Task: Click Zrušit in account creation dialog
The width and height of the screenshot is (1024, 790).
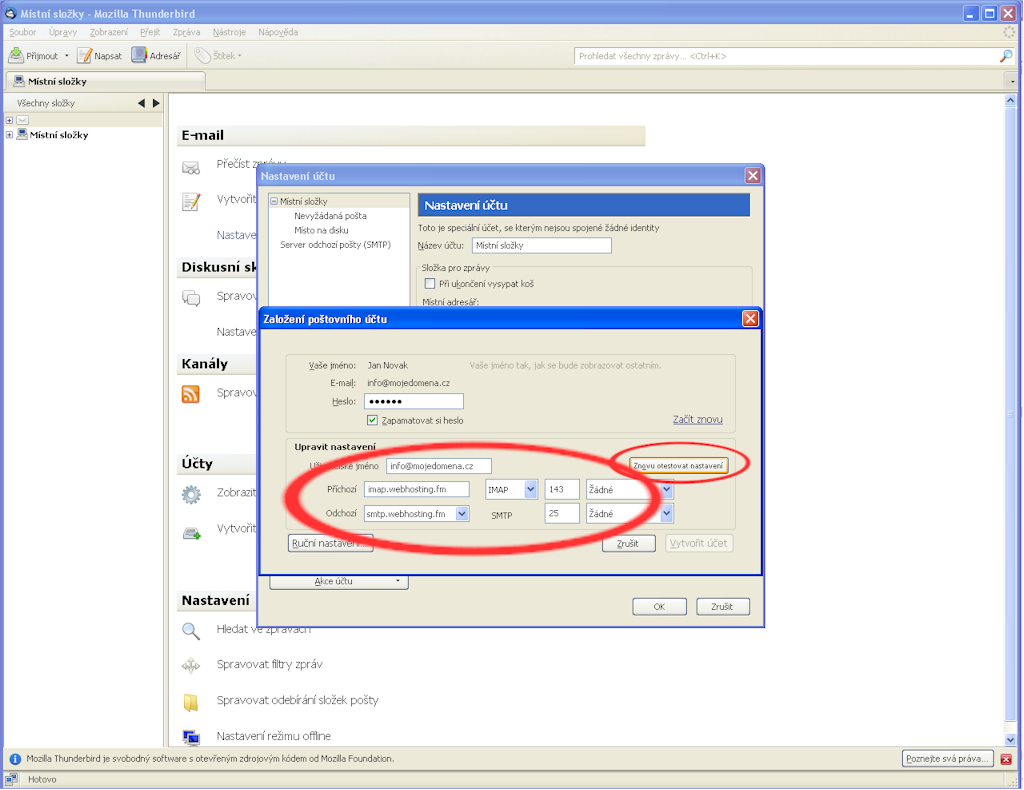Action: 628,543
